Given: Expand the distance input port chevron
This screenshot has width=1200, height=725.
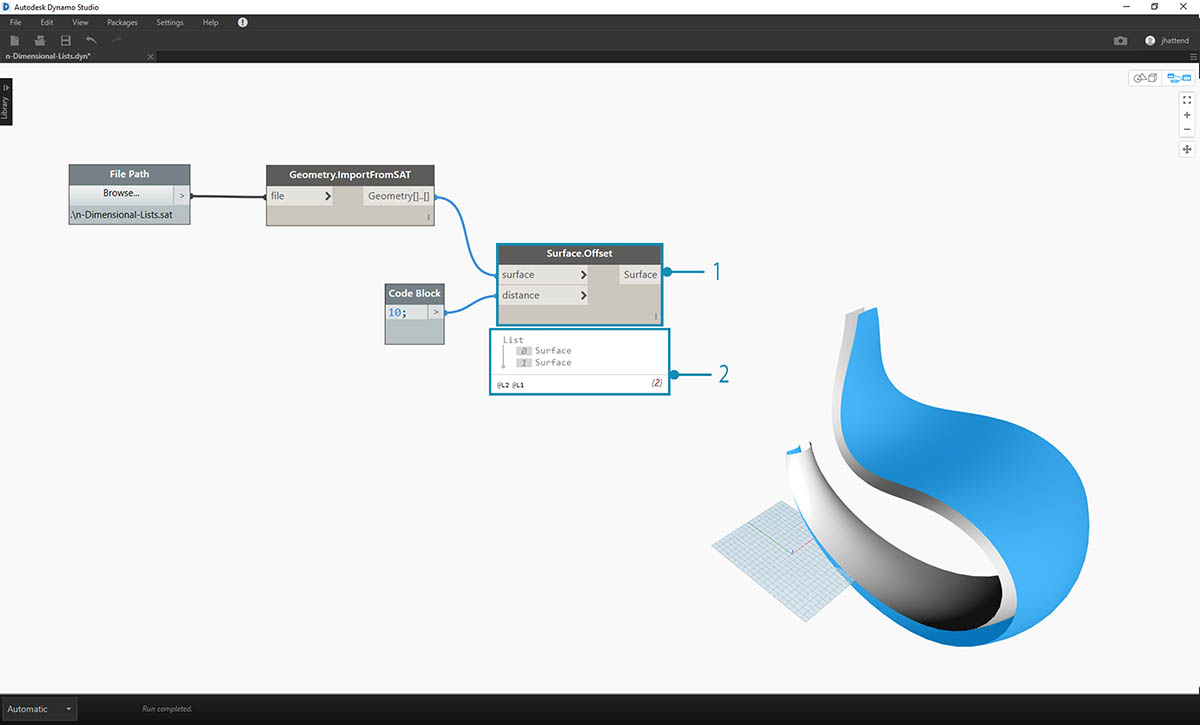Looking at the screenshot, I should pos(583,296).
